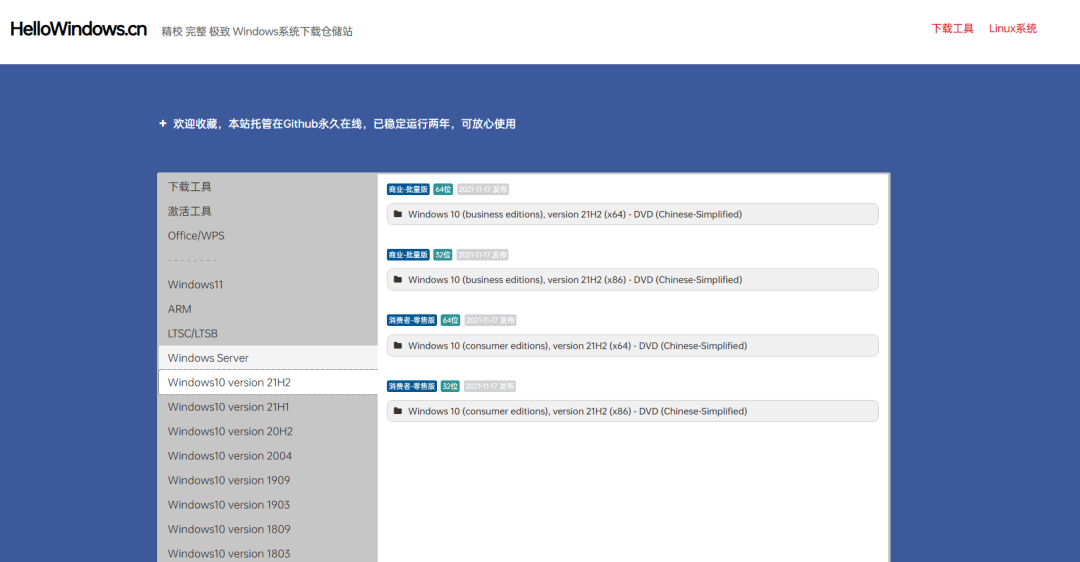This screenshot has width=1080, height=562.
Task: Click 商业-批量版 badge above business x64 entry
Action: 408,189
